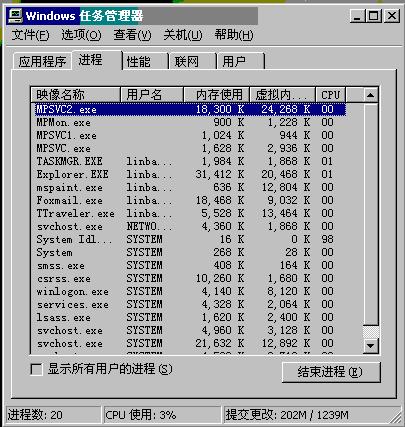Switch to the 性能 tab
The height and width of the screenshot is (427, 405).
pyautogui.click(x=145, y=62)
